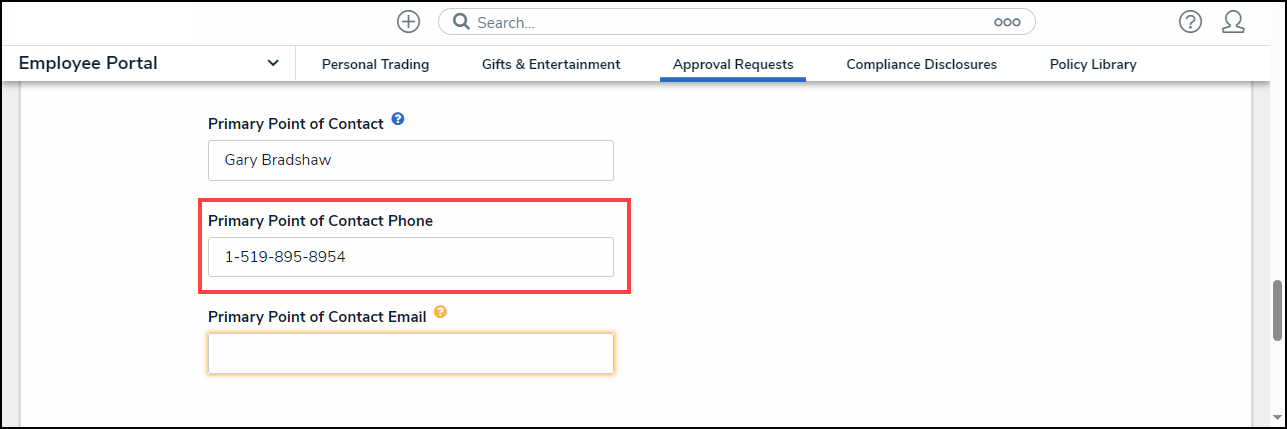Expand the Employee Portal dropdown chevron
The image size is (1287, 429).
coord(273,64)
